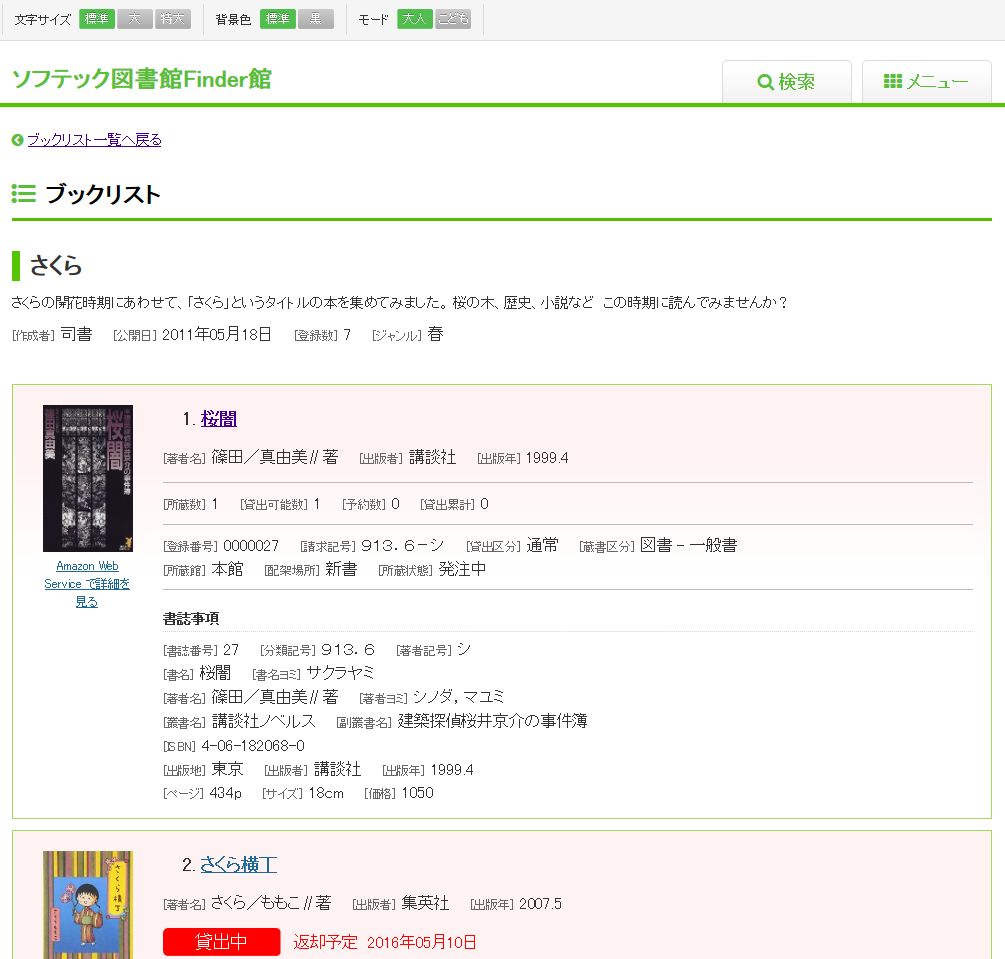Click the ソフテック図書館Finder館 site title

pyautogui.click(x=141, y=80)
